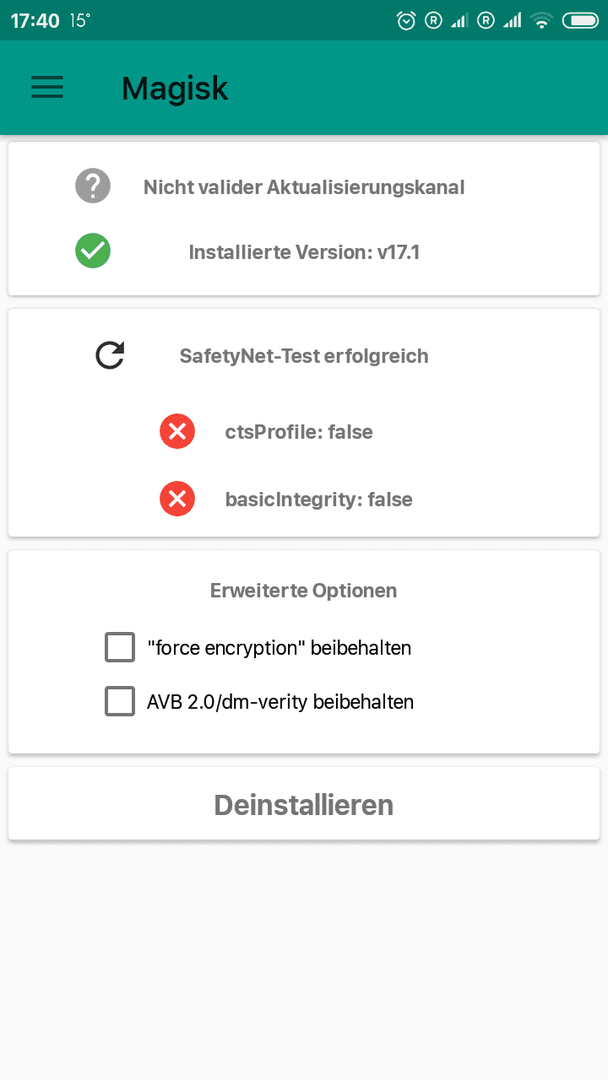
Task: Tap the "basicIntegrity: false" result text
Action: coord(319,499)
